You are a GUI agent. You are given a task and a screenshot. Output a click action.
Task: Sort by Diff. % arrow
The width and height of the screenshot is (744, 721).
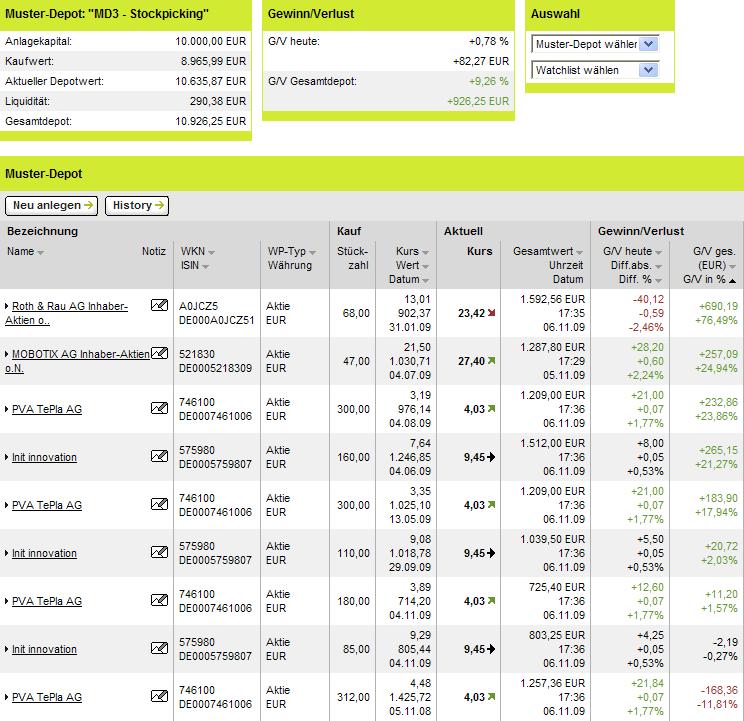tap(658, 281)
